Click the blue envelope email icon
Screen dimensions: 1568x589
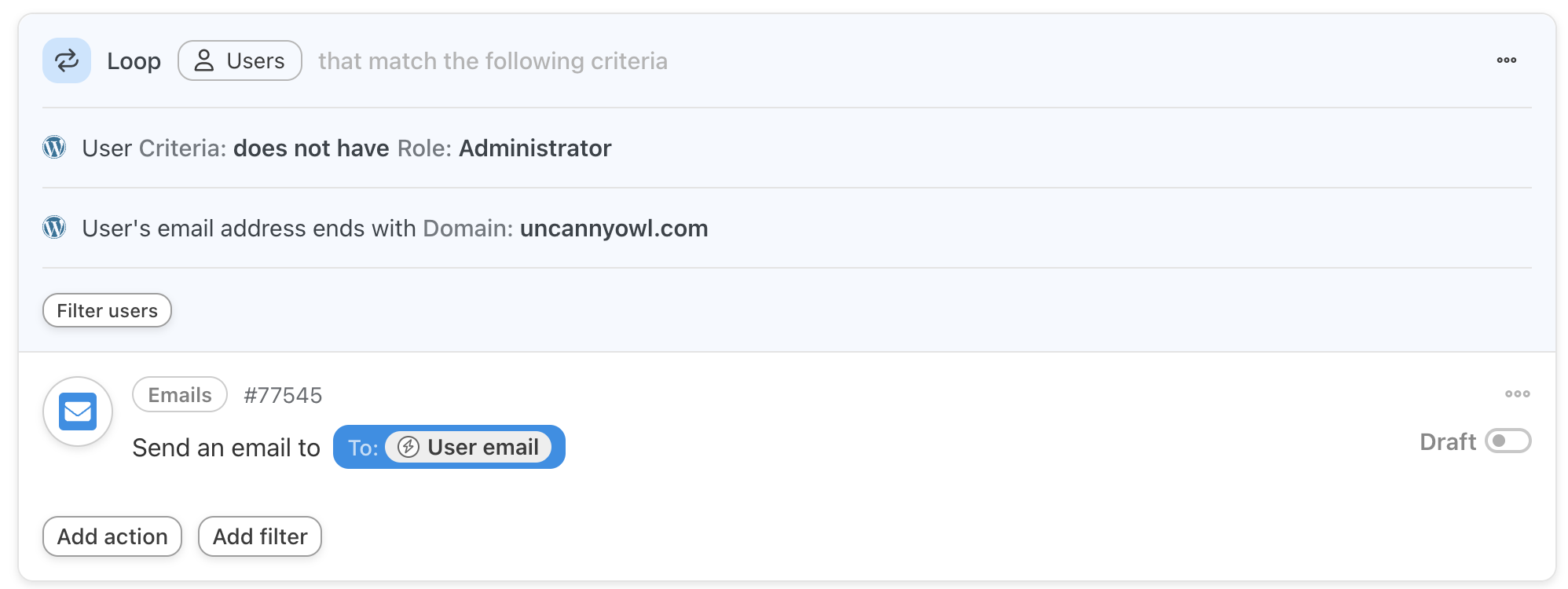(x=78, y=412)
